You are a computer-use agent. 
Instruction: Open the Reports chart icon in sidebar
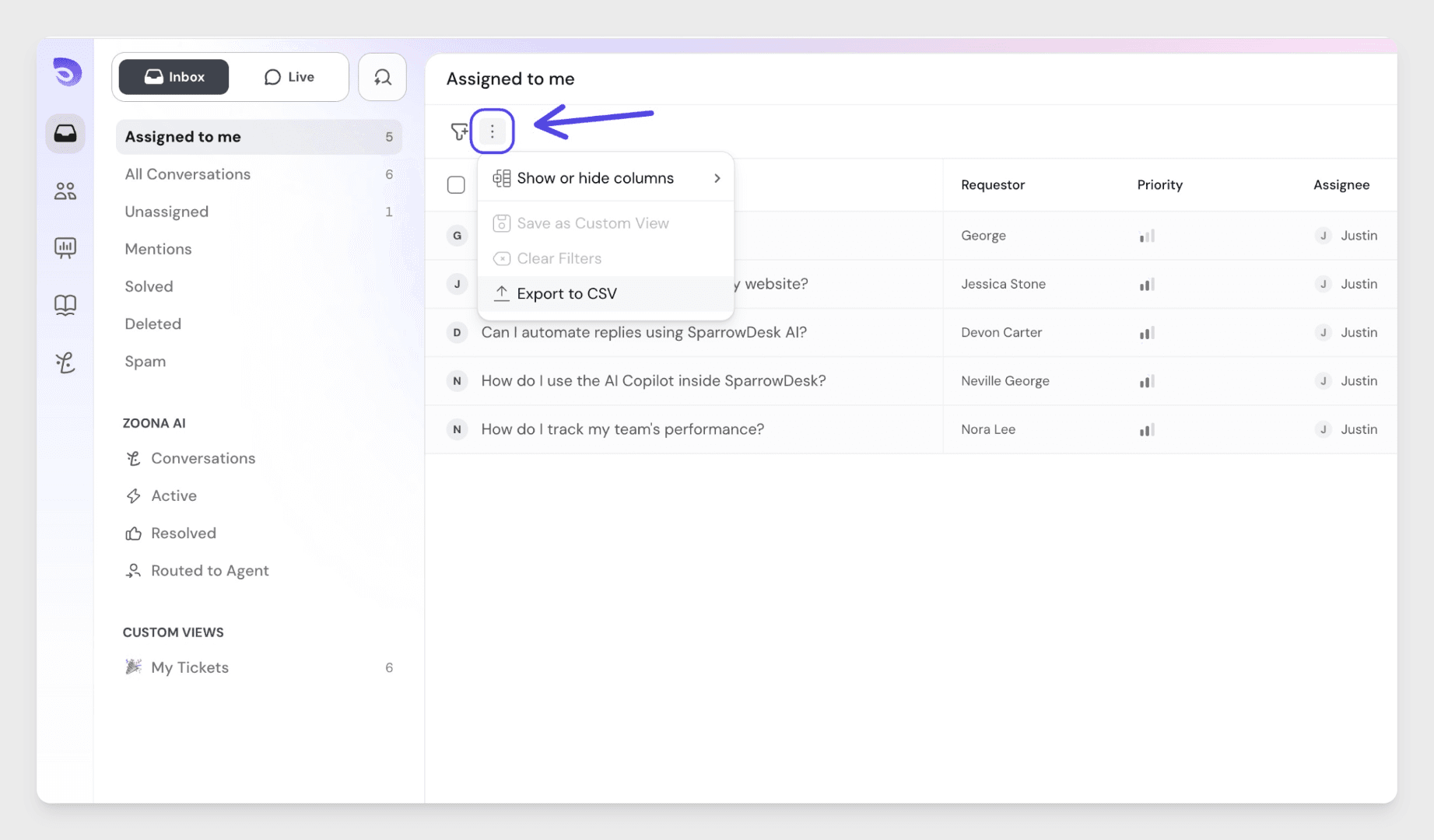[65, 248]
